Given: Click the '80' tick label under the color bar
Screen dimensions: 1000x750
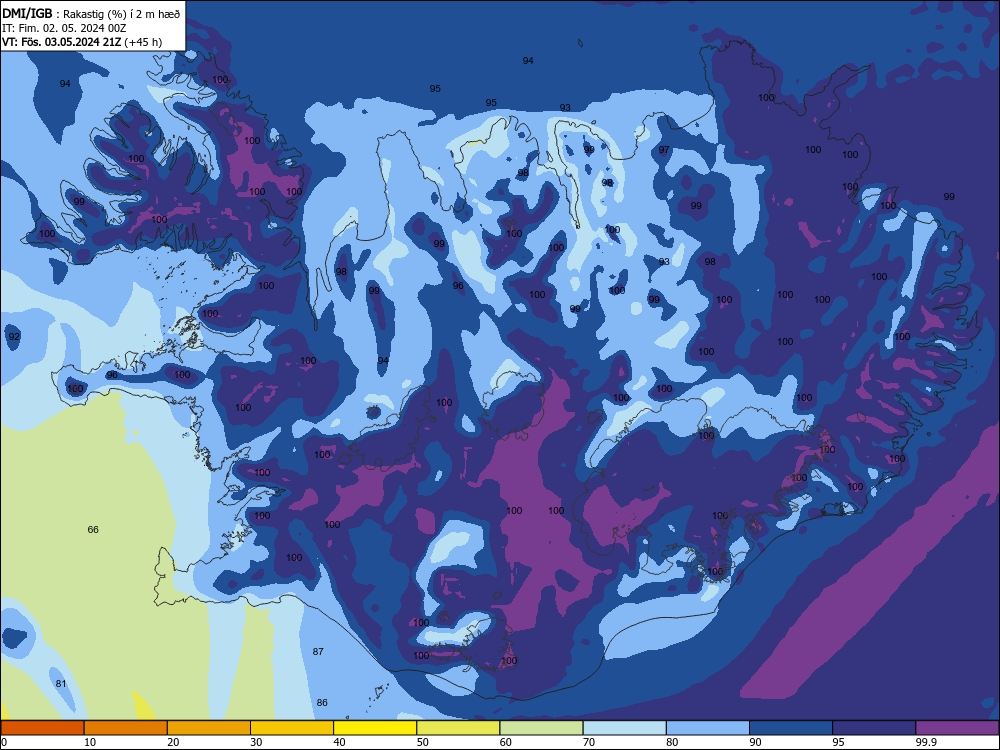Looking at the screenshot, I should click(672, 742).
